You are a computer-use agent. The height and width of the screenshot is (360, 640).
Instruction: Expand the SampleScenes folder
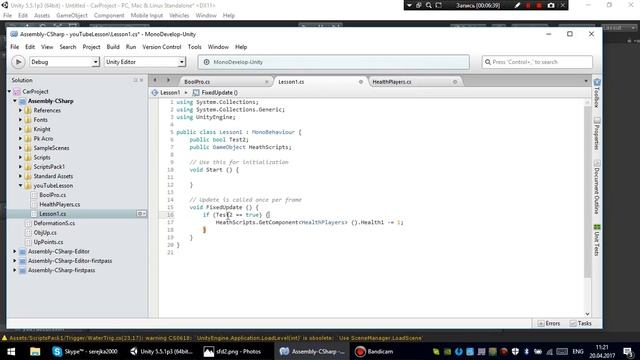[x=20, y=148]
